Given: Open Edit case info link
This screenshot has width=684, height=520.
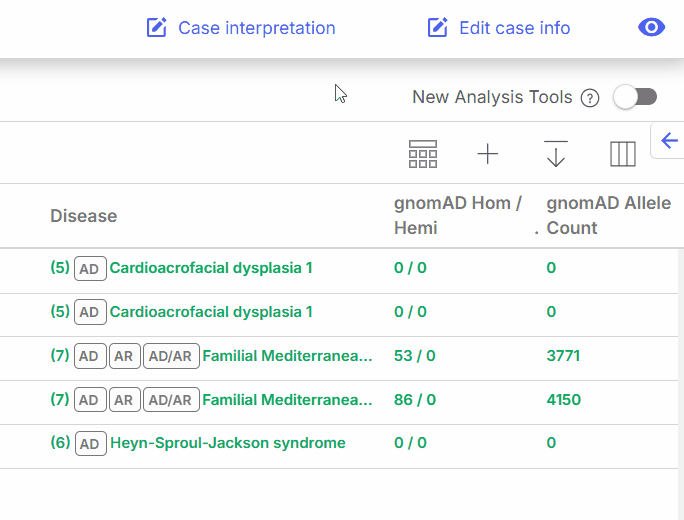Looking at the screenshot, I should [x=514, y=28].
